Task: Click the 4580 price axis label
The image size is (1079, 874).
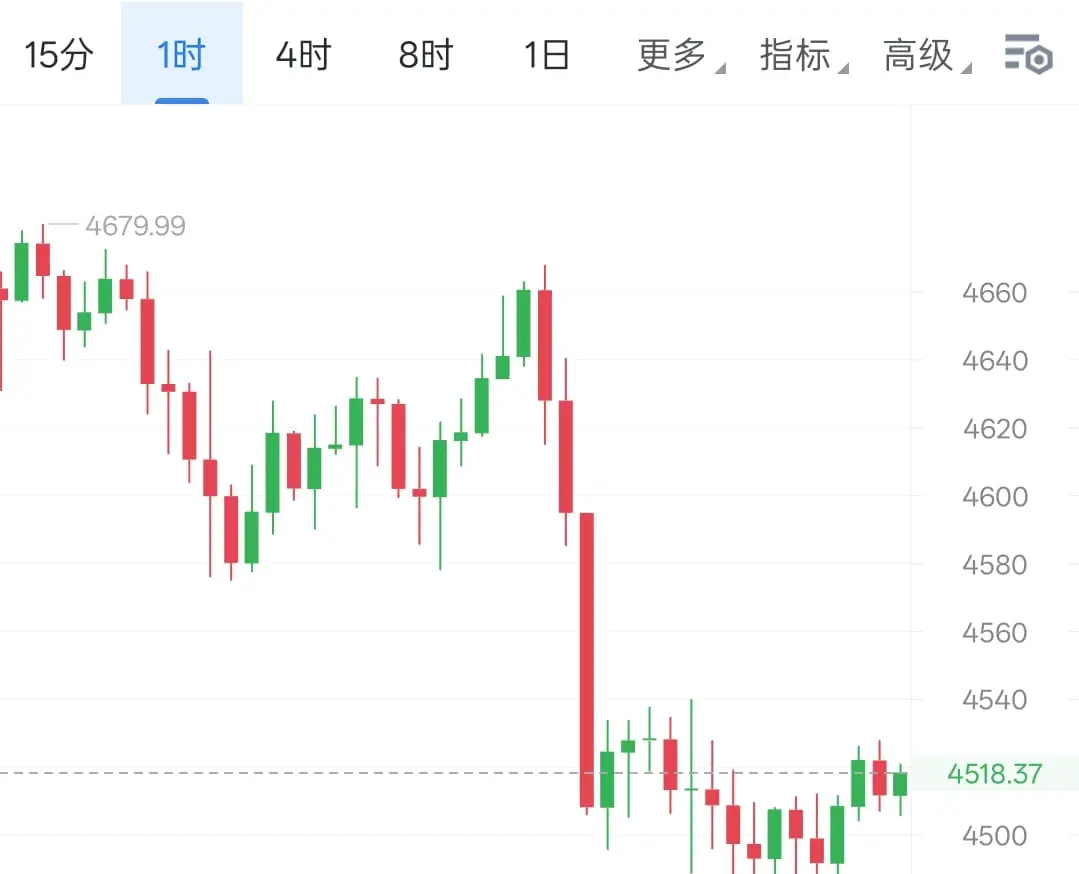Action: [x=994, y=565]
